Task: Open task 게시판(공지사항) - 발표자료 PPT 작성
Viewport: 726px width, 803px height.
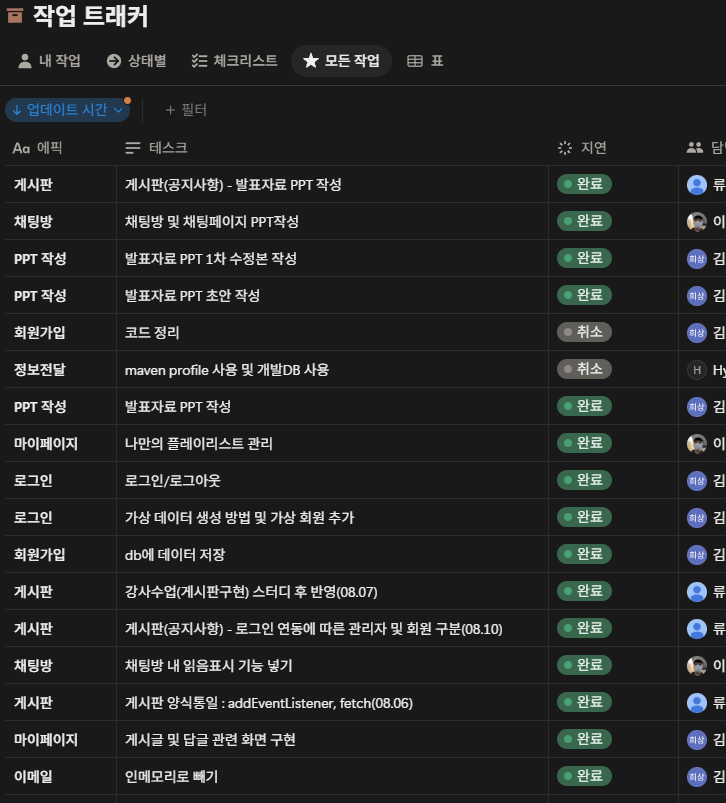Action: pyautogui.click(x=233, y=185)
